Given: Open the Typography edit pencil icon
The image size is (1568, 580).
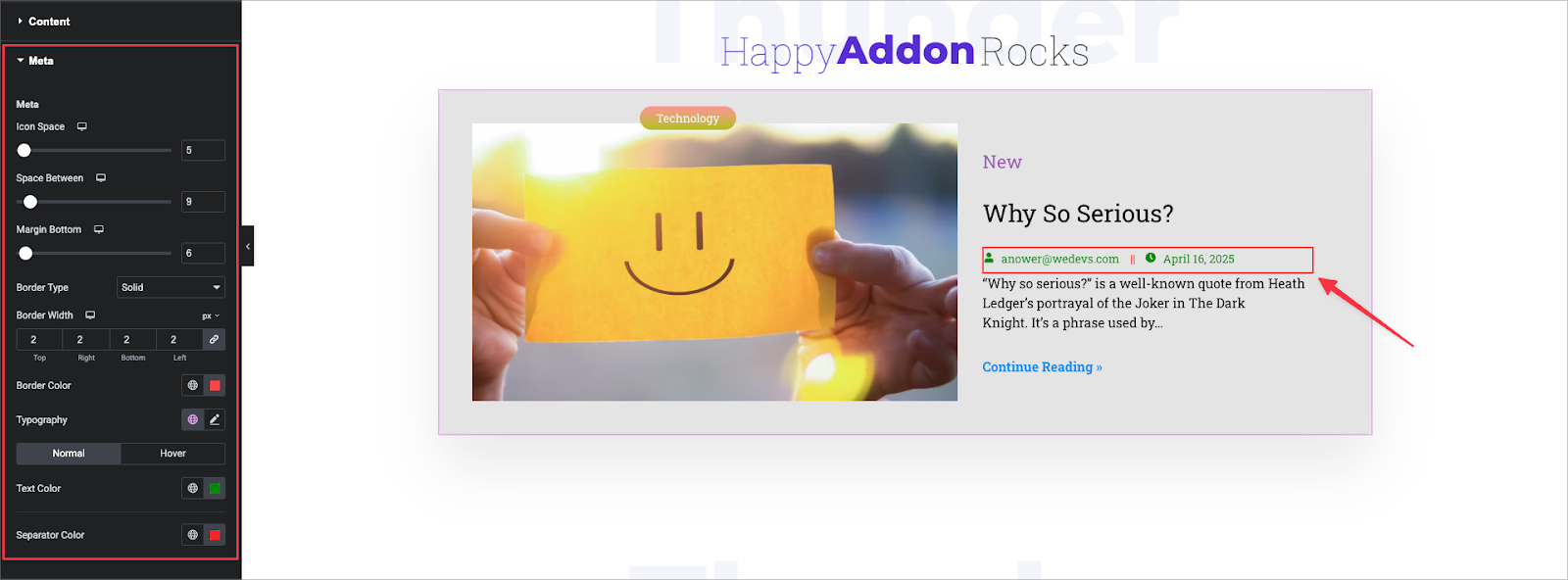Looking at the screenshot, I should point(215,419).
